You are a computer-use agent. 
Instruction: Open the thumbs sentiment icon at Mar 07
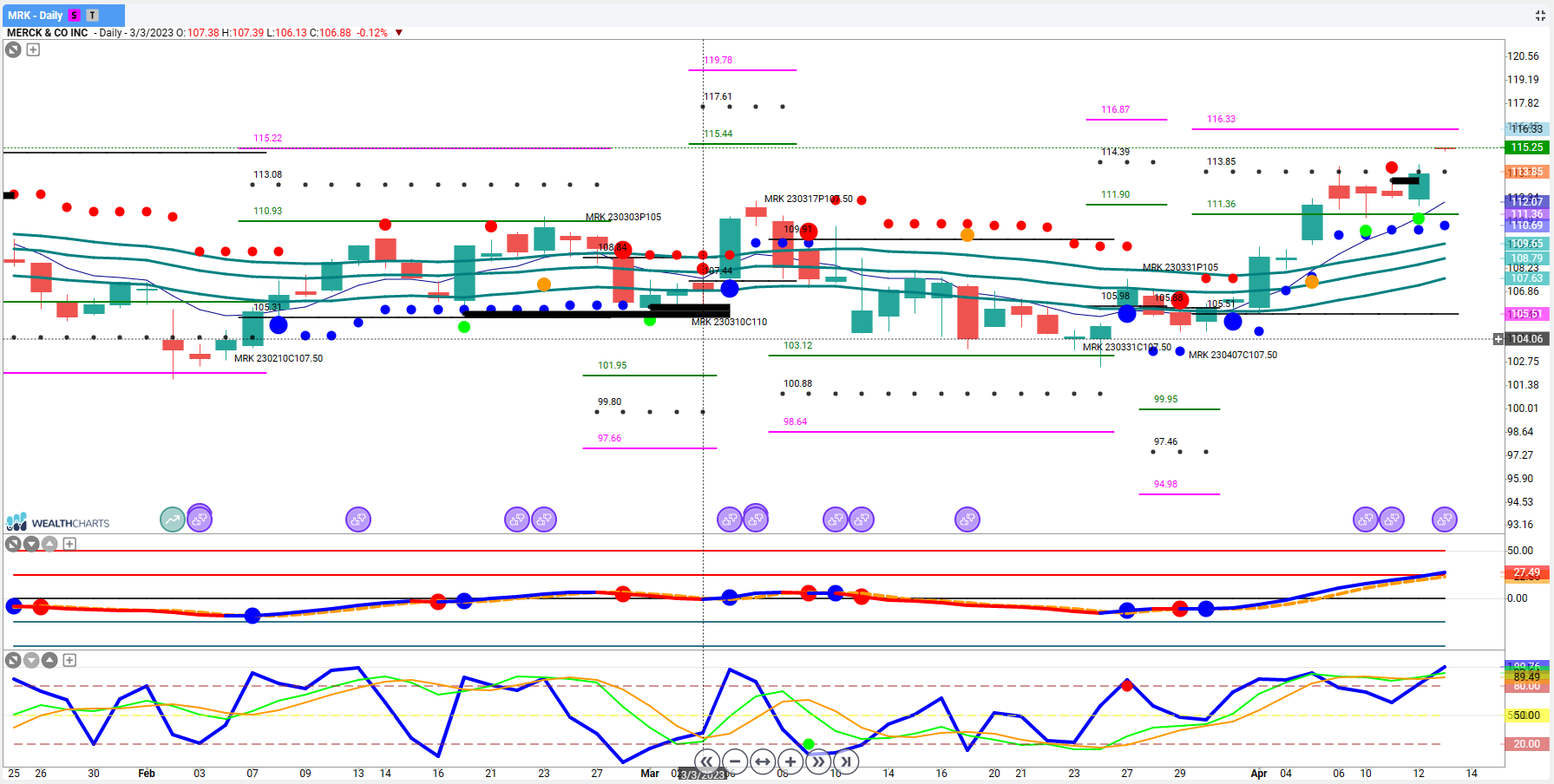756,519
